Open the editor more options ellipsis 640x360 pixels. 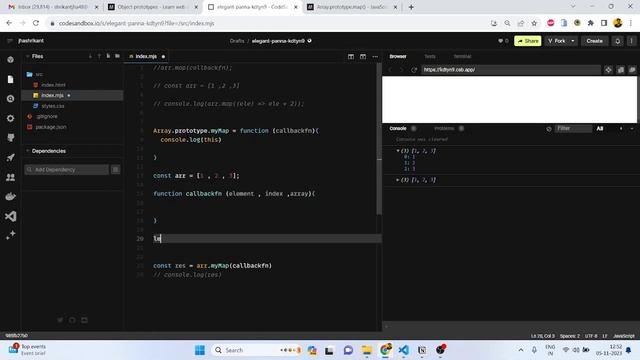(375, 57)
